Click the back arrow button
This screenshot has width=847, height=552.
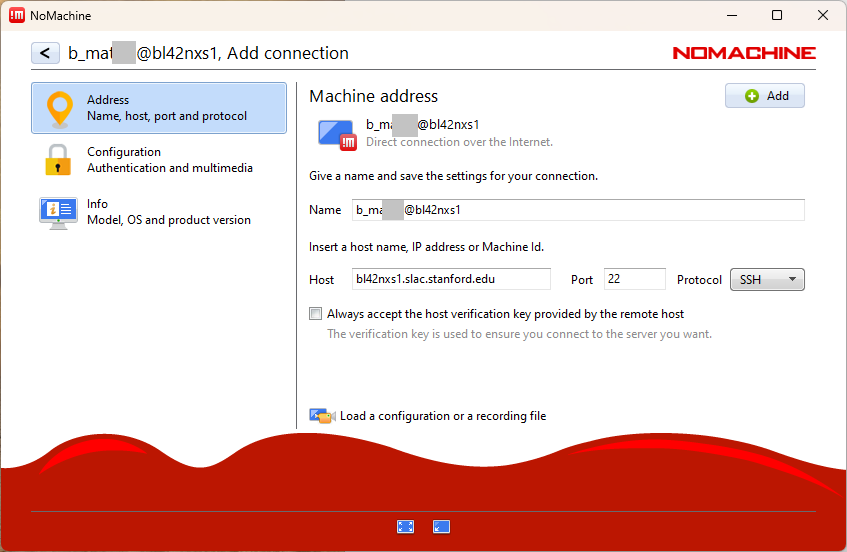coord(44,53)
